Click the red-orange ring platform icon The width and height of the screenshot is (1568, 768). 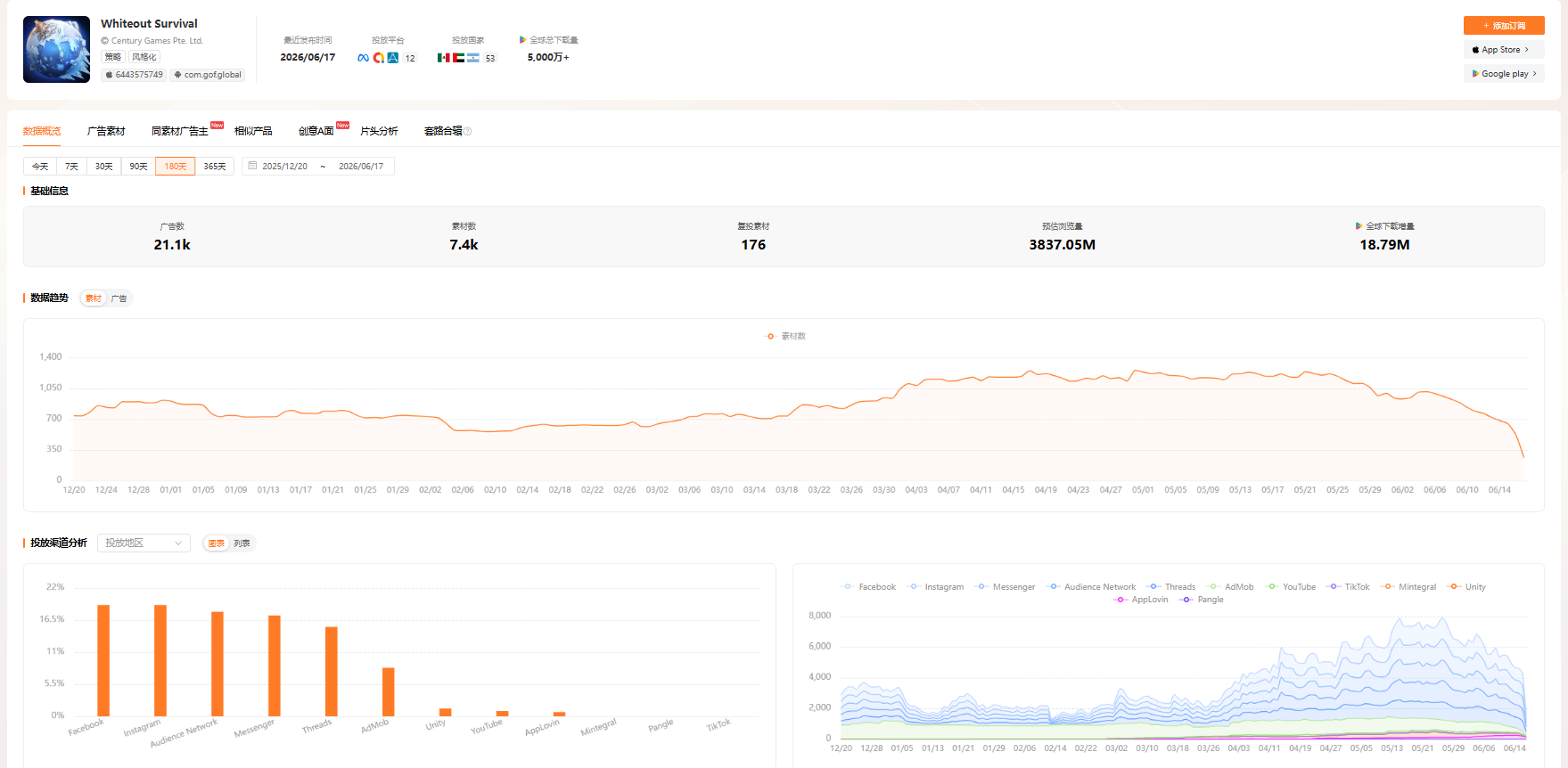pos(378,58)
